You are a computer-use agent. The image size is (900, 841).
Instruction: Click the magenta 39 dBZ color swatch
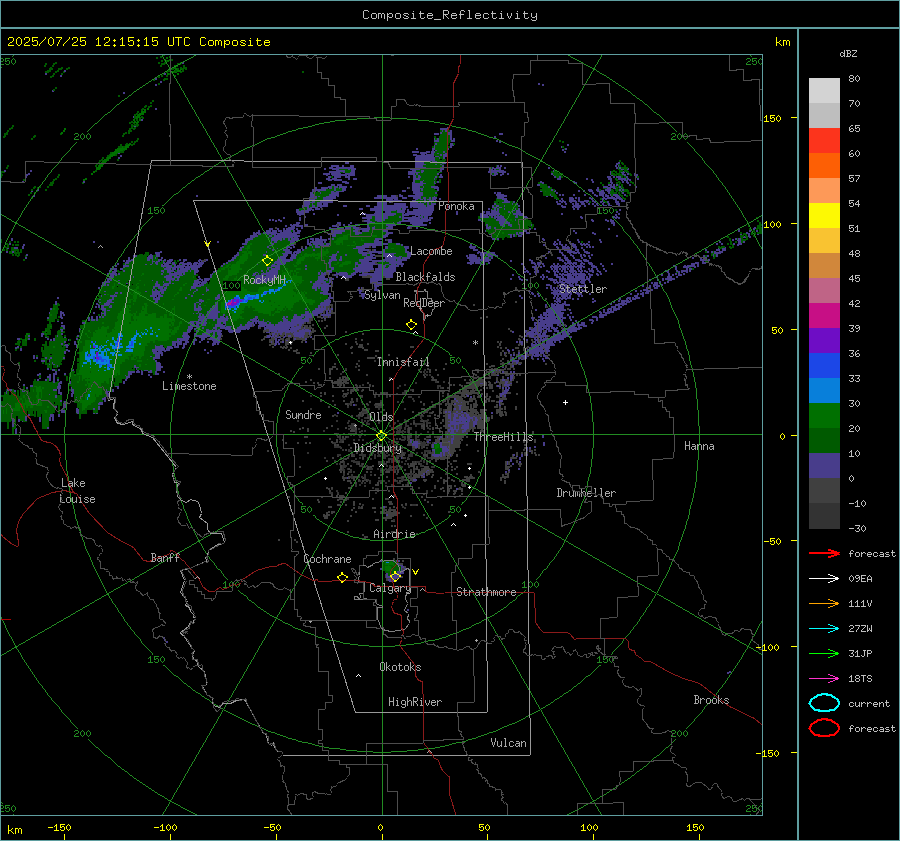tap(824, 316)
